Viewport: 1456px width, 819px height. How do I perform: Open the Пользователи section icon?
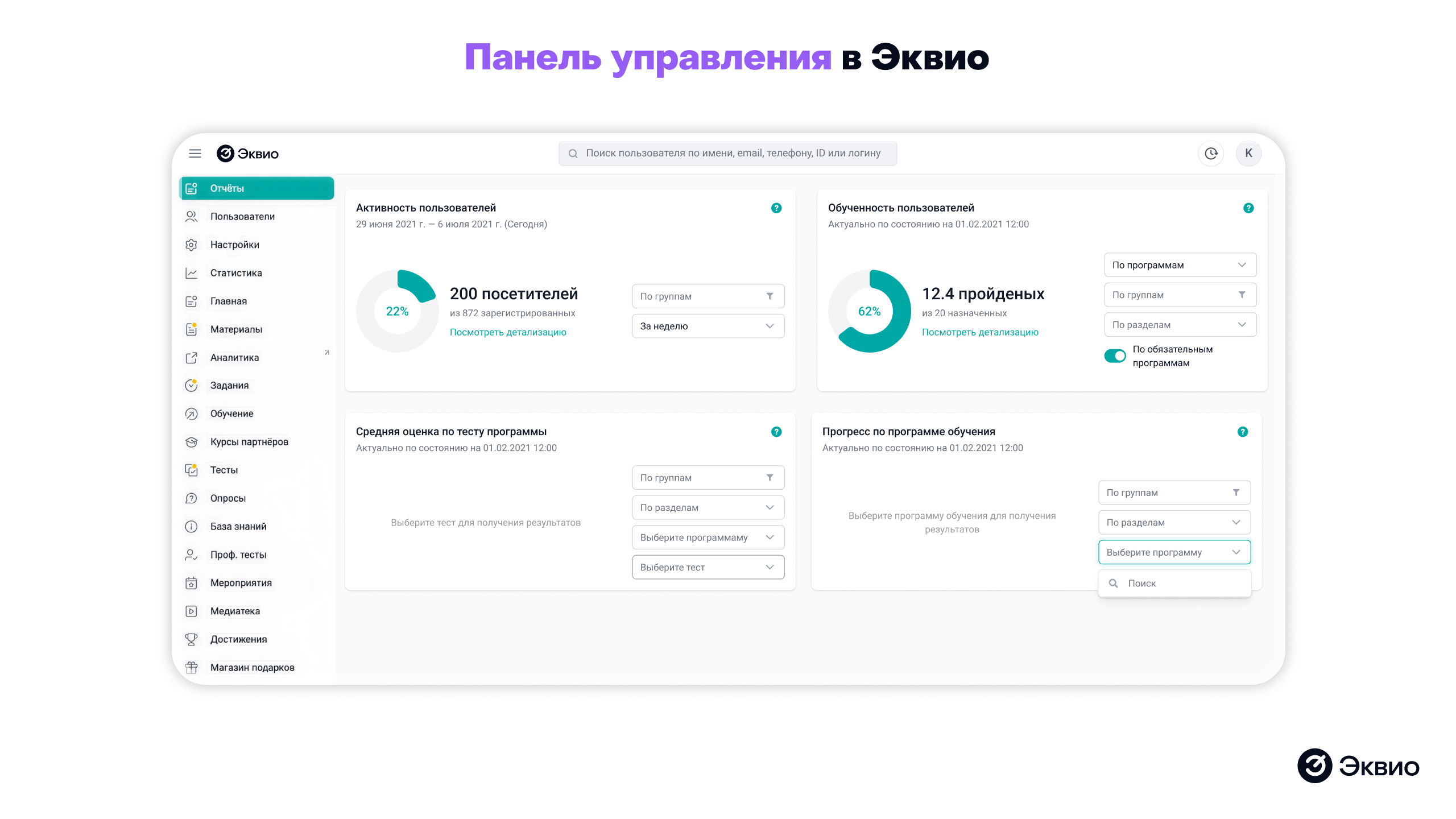[192, 216]
